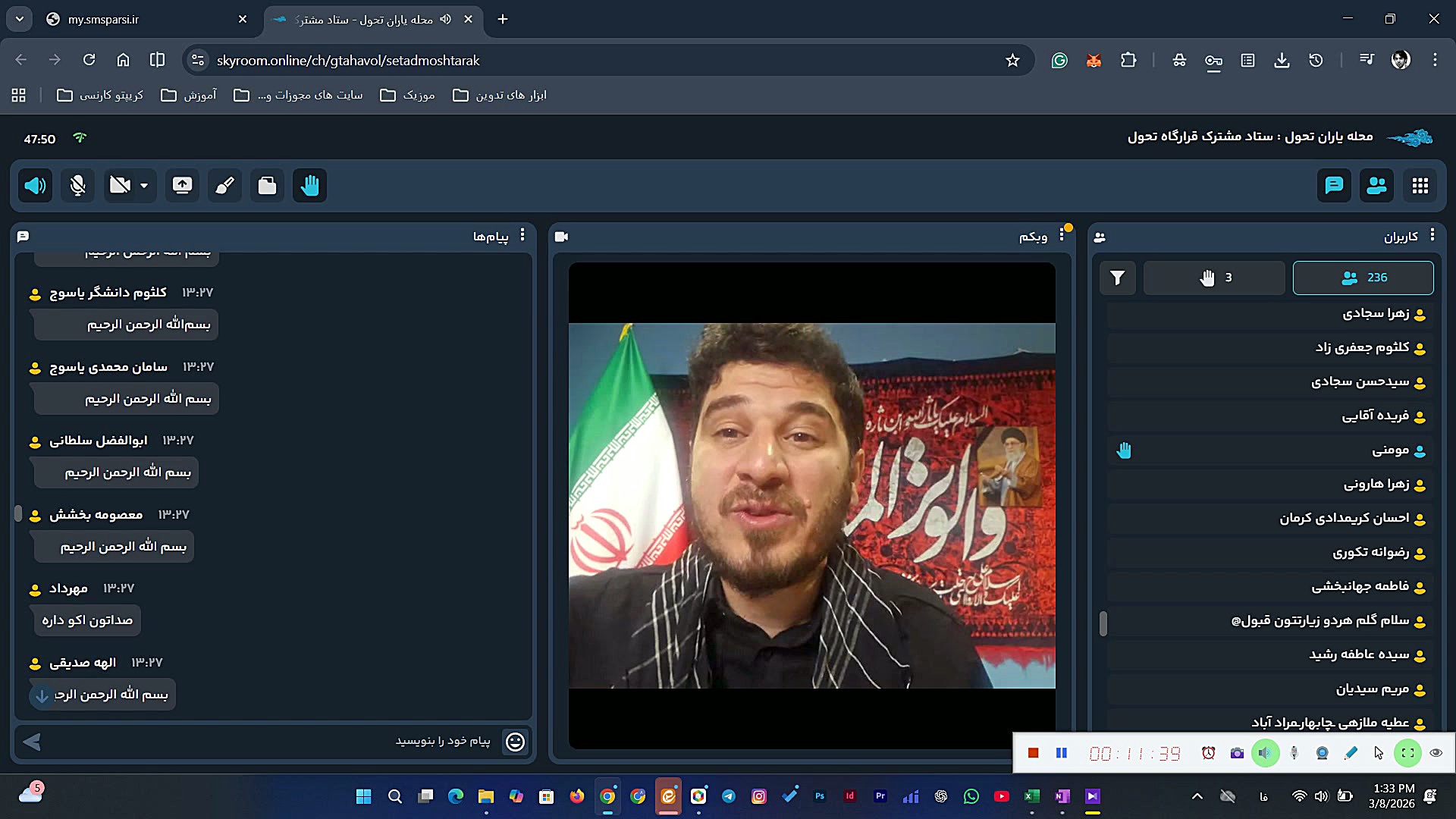Open the موزیک bookmarks folder
This screenshot has height=819, width=1456.
coord(408,96)
